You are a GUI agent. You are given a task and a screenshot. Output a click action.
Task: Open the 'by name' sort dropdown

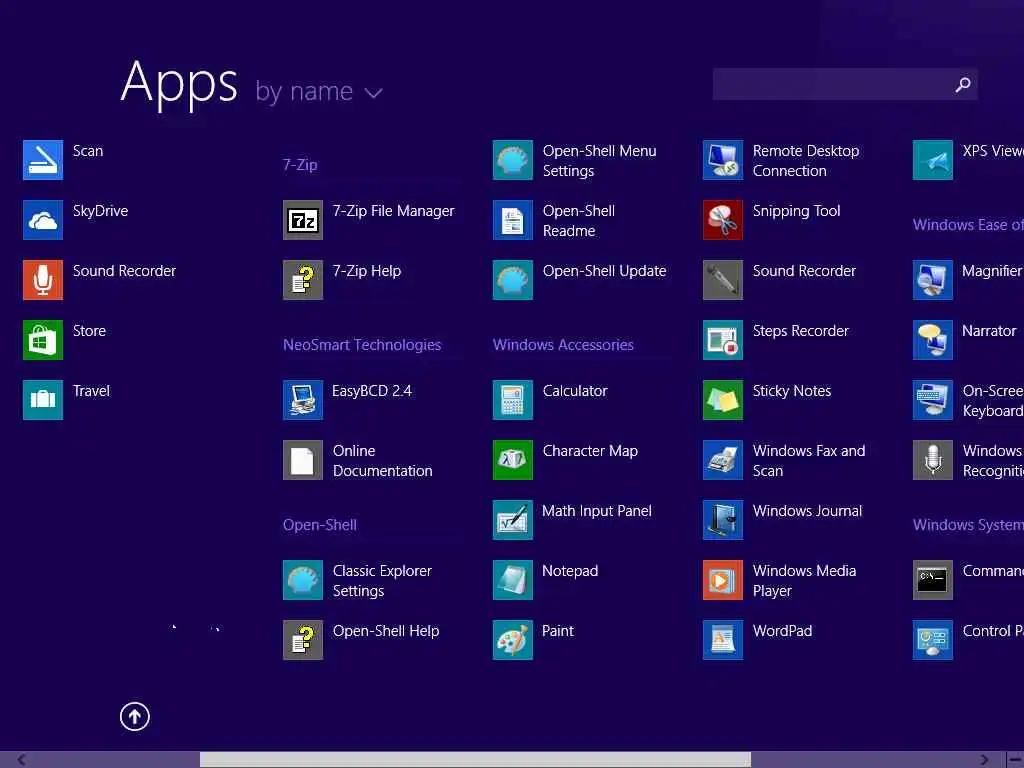coord(319,91)
